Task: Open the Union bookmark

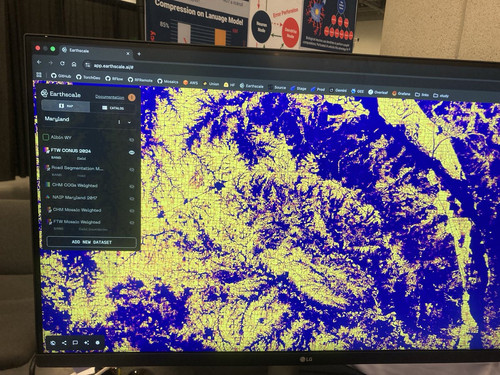Action: coord(211,84)
